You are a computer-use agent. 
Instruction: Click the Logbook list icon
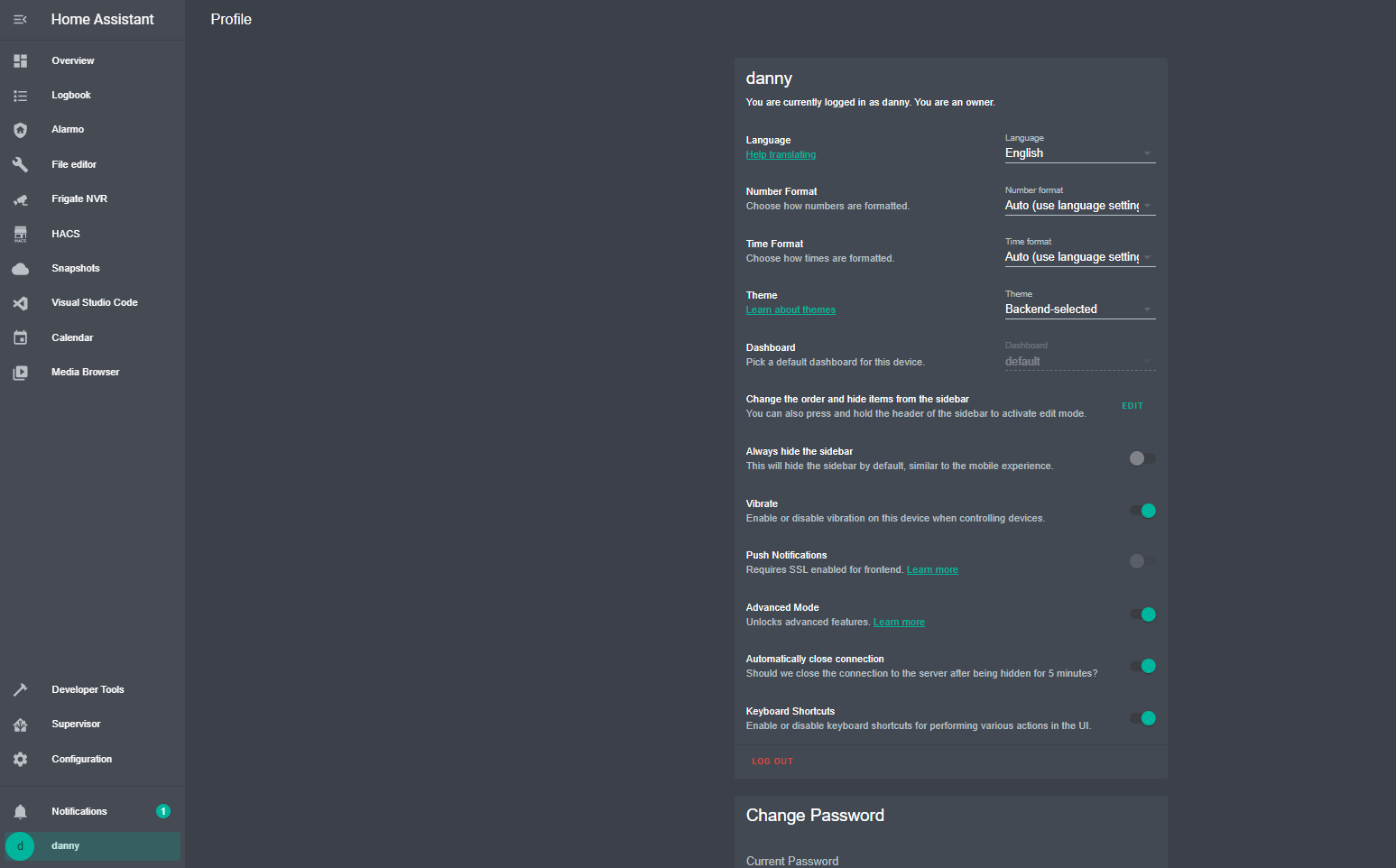pyautogui.click(x=20, y=96)
